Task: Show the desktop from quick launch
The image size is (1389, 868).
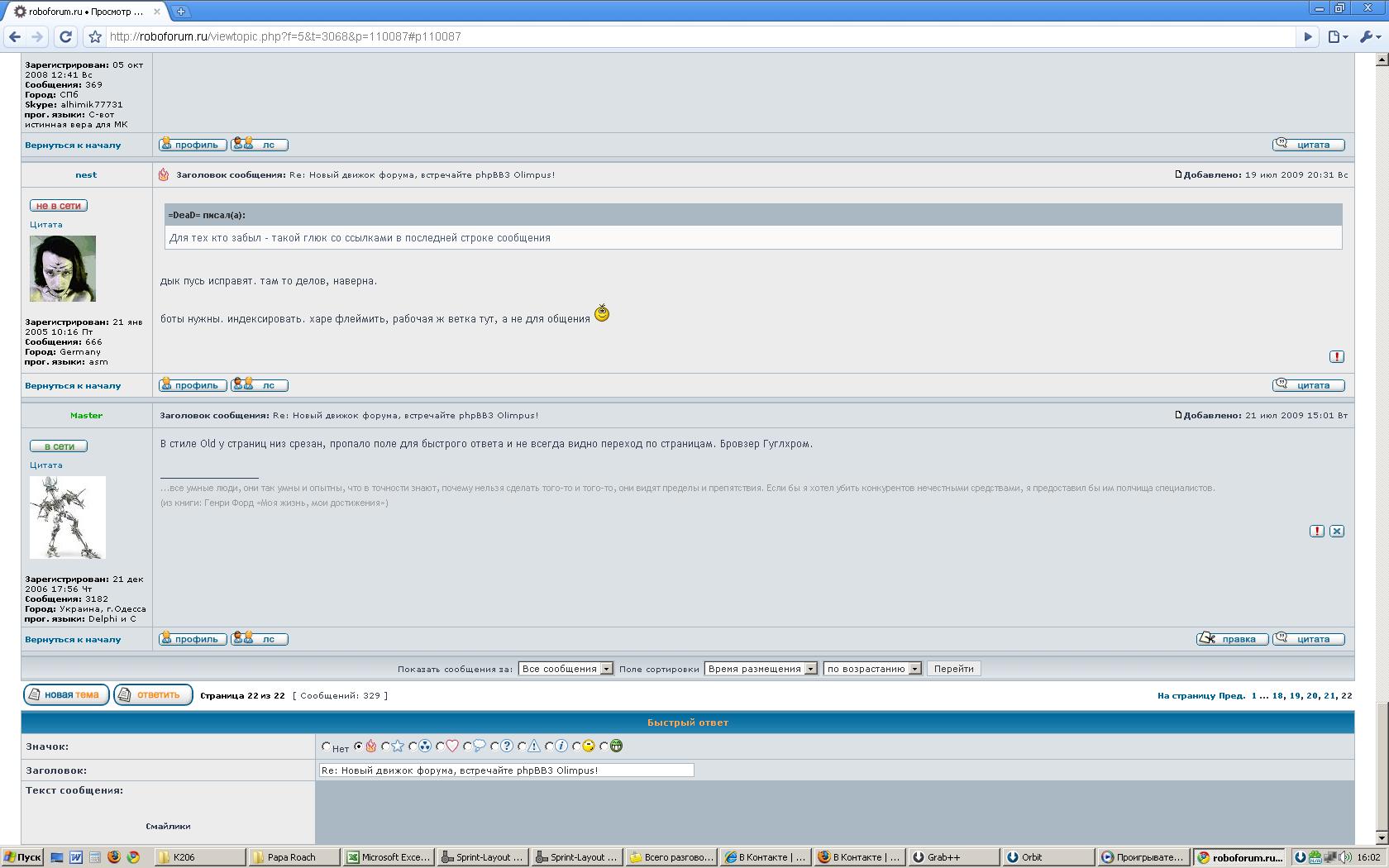Action: (x=57, y=857)
